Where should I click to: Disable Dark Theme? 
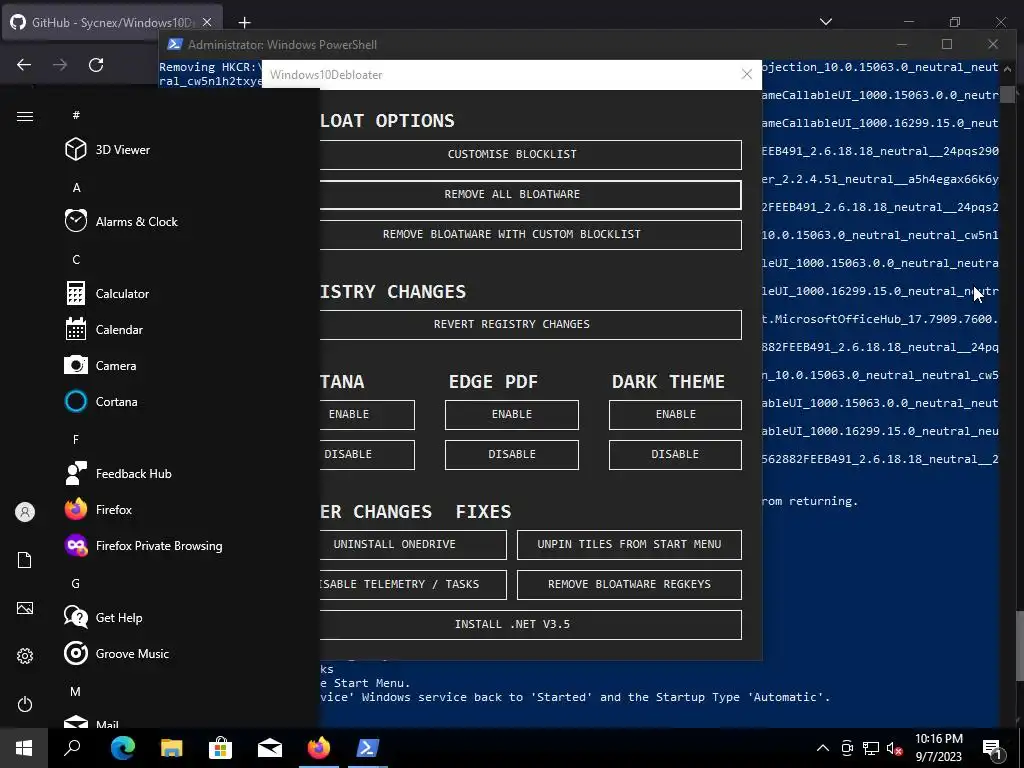(675, 455)
